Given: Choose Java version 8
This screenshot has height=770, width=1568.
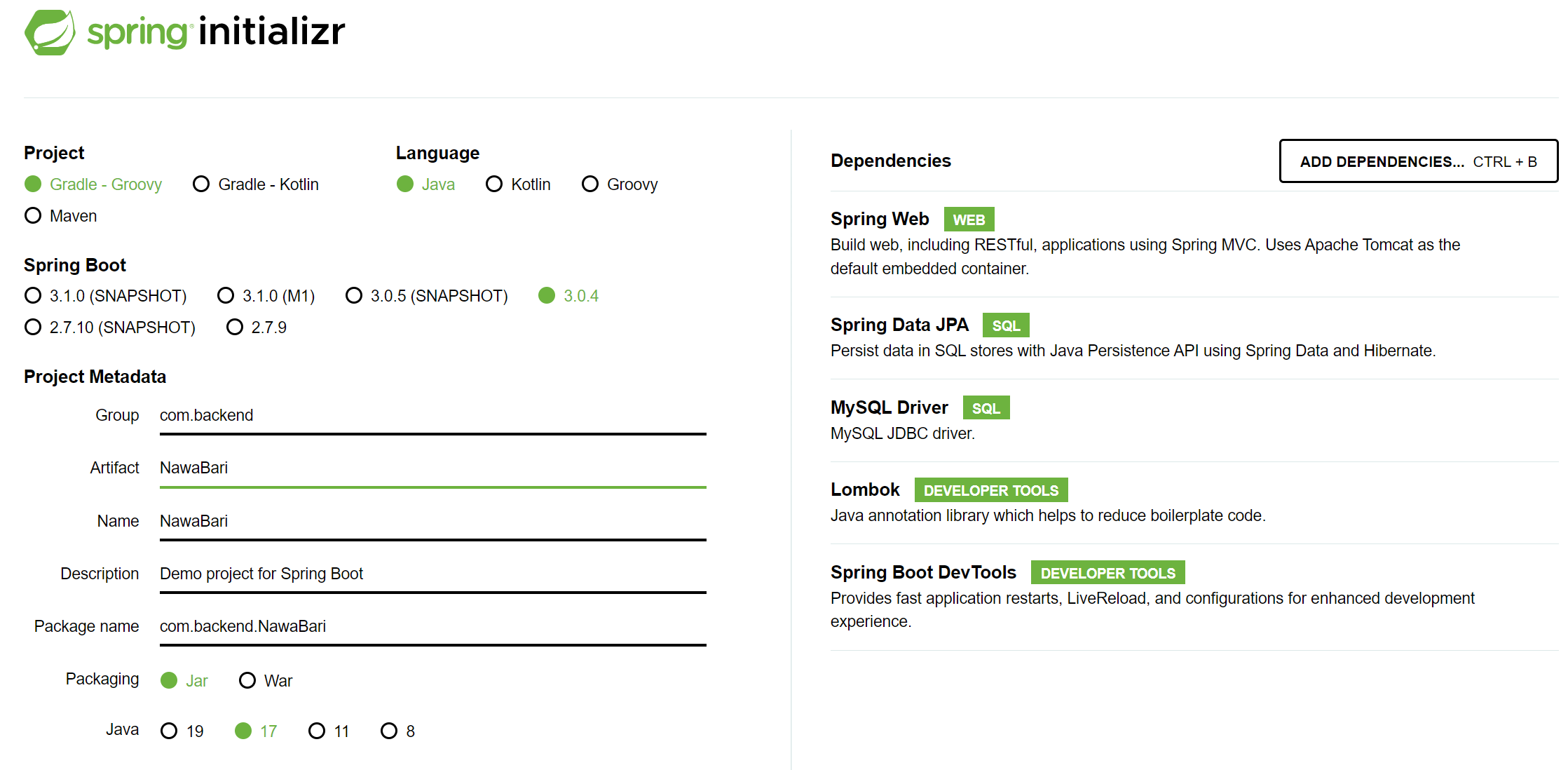Looking at the screenshot, I should pos(398,731).
